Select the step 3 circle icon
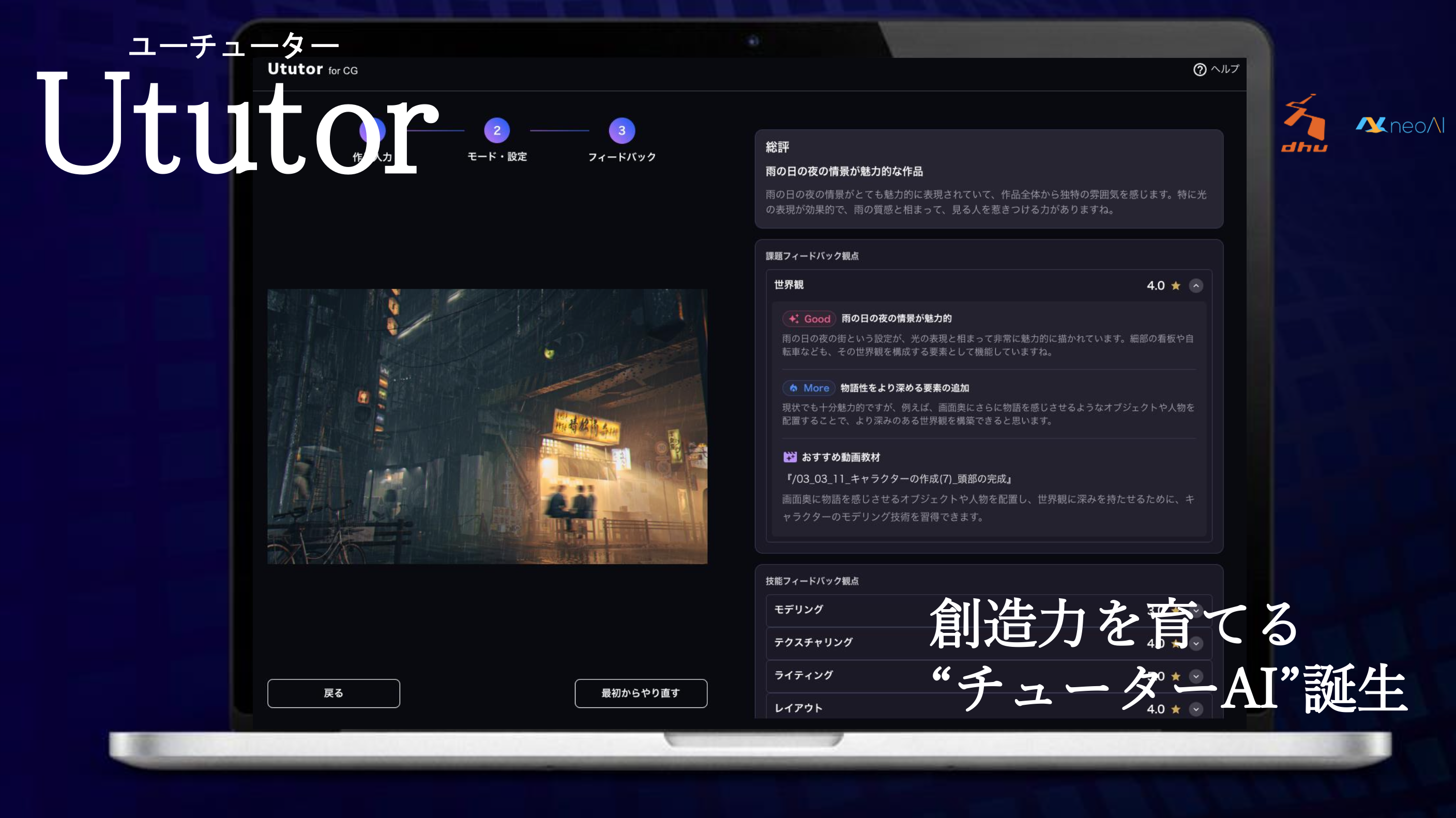 point(621,130)
